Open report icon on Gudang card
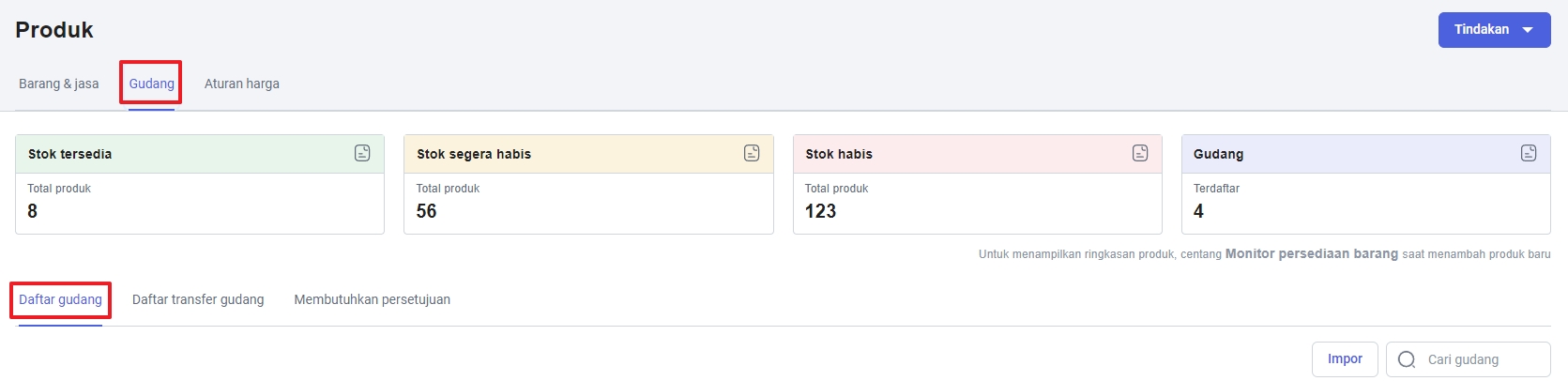 (x=1529, y=153)
